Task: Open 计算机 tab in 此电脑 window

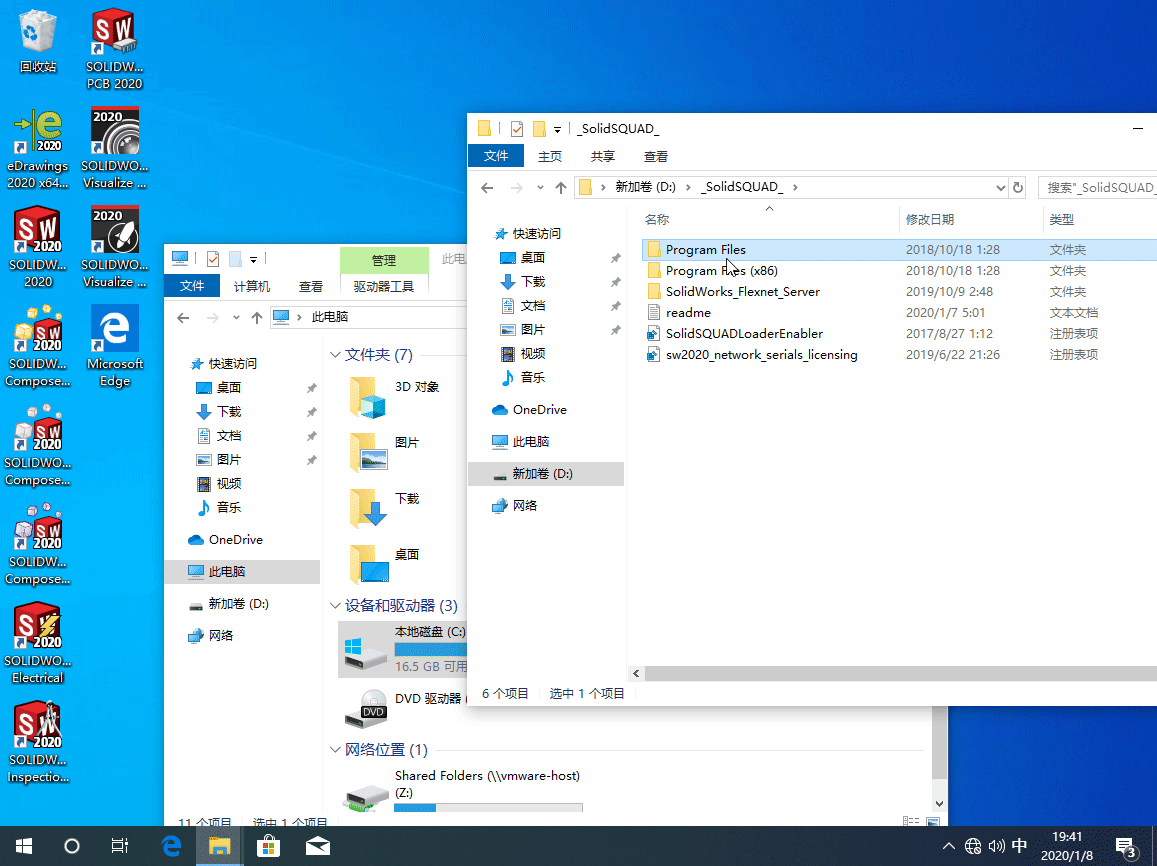Action: [x=252, y=286]
